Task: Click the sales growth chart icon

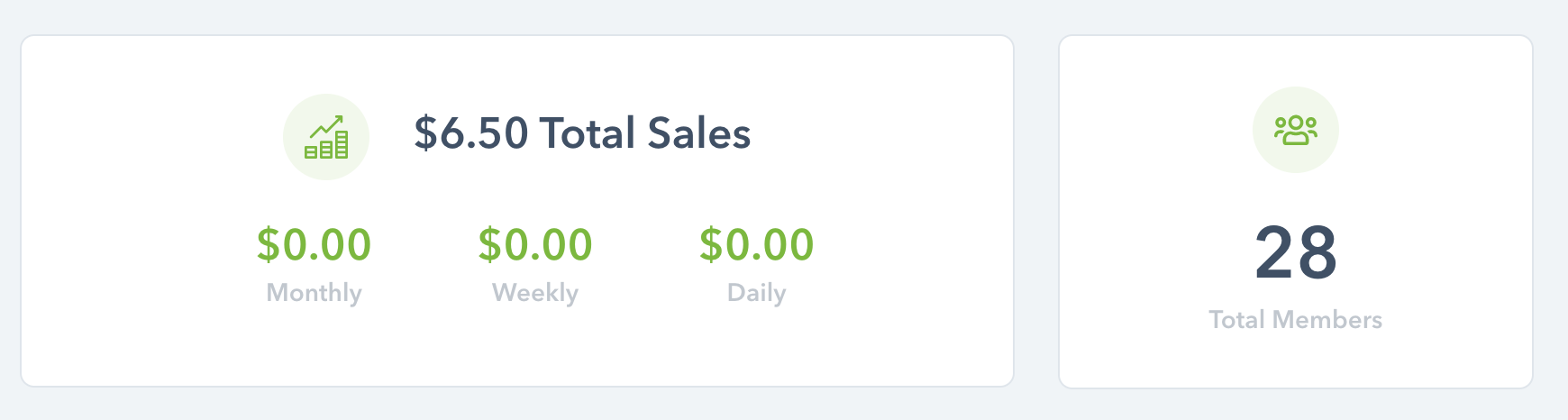Action: point(326,137)
